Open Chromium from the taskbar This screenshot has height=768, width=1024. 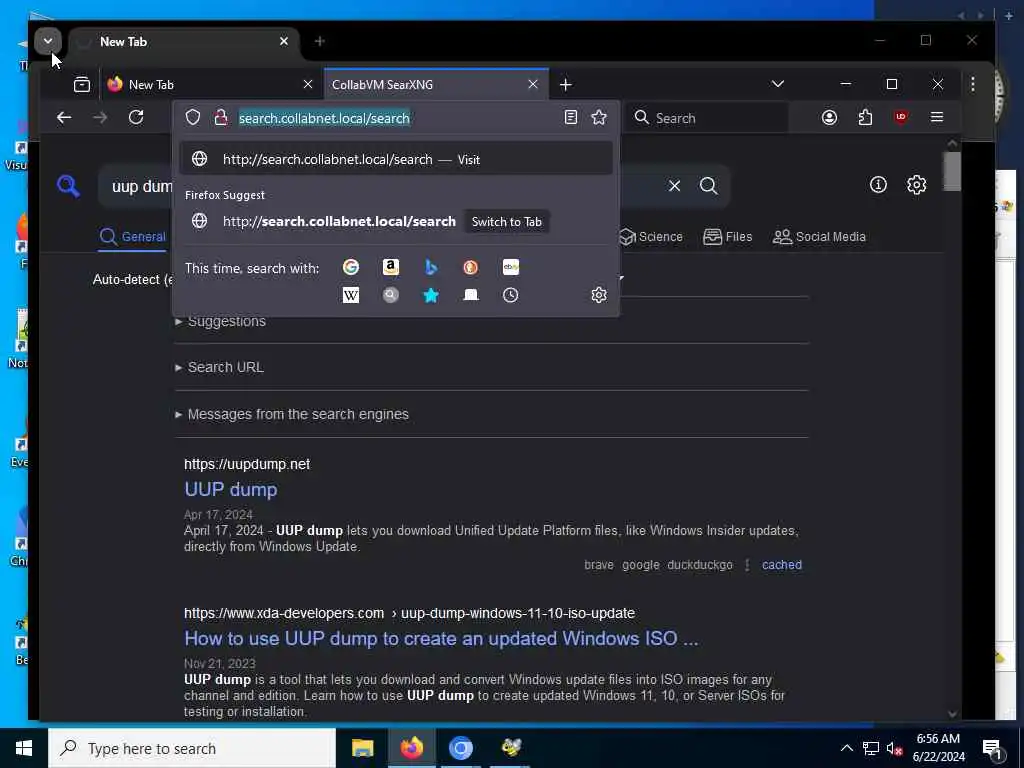[x=460, y=748]
